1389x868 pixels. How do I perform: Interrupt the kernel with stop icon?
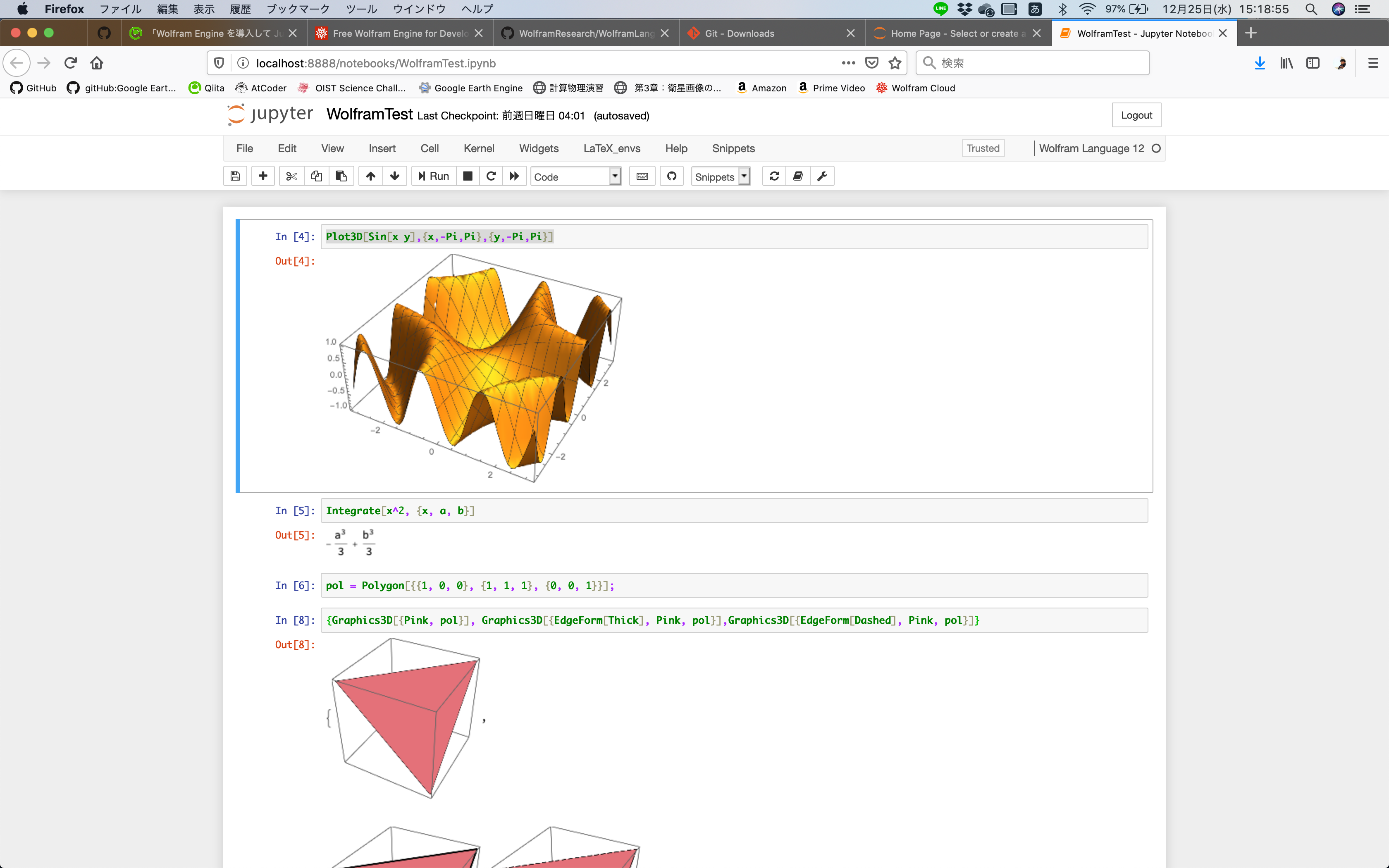click(x=468, y=176)
